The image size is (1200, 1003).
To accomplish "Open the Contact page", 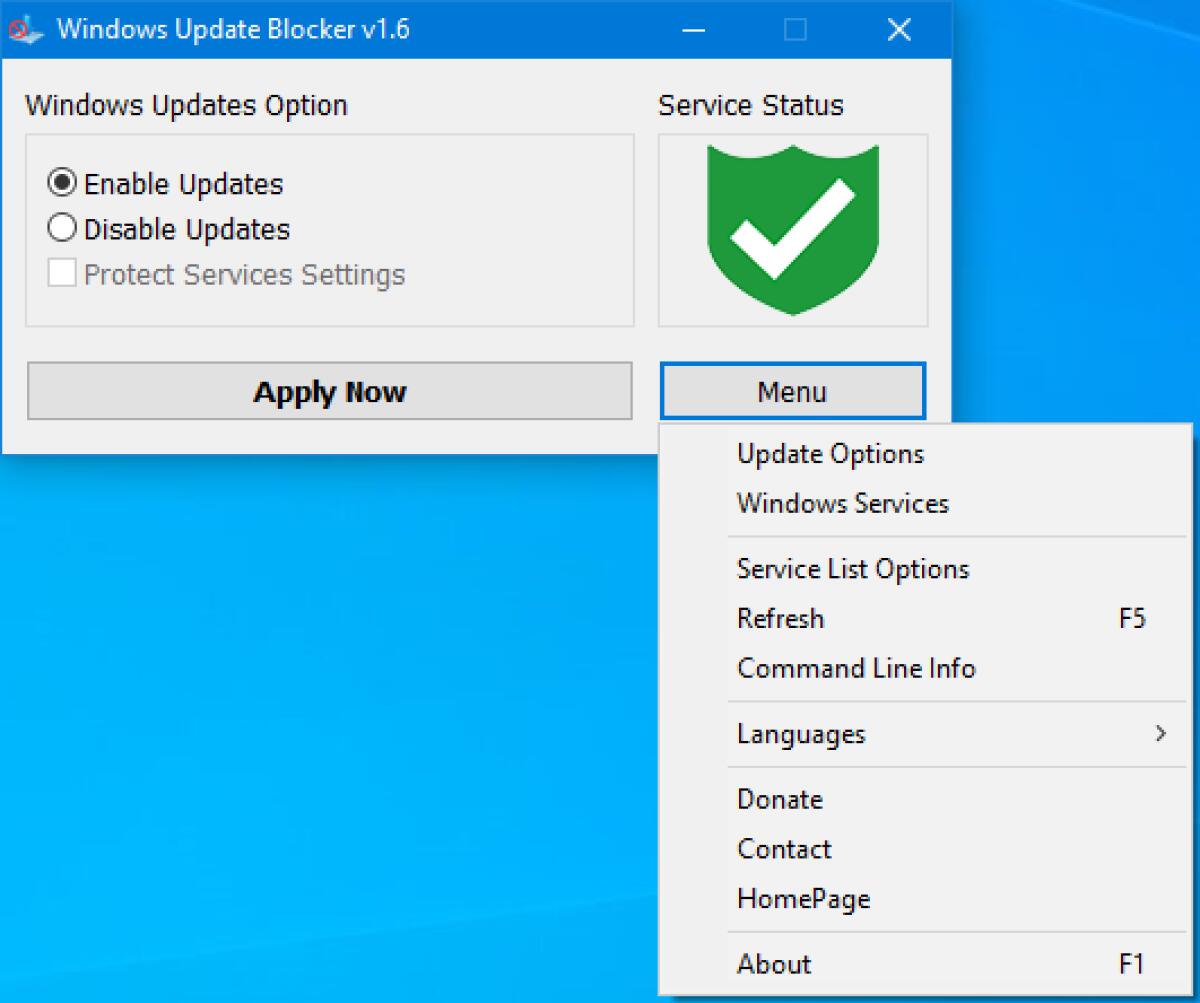I will (x=784, y=849).
